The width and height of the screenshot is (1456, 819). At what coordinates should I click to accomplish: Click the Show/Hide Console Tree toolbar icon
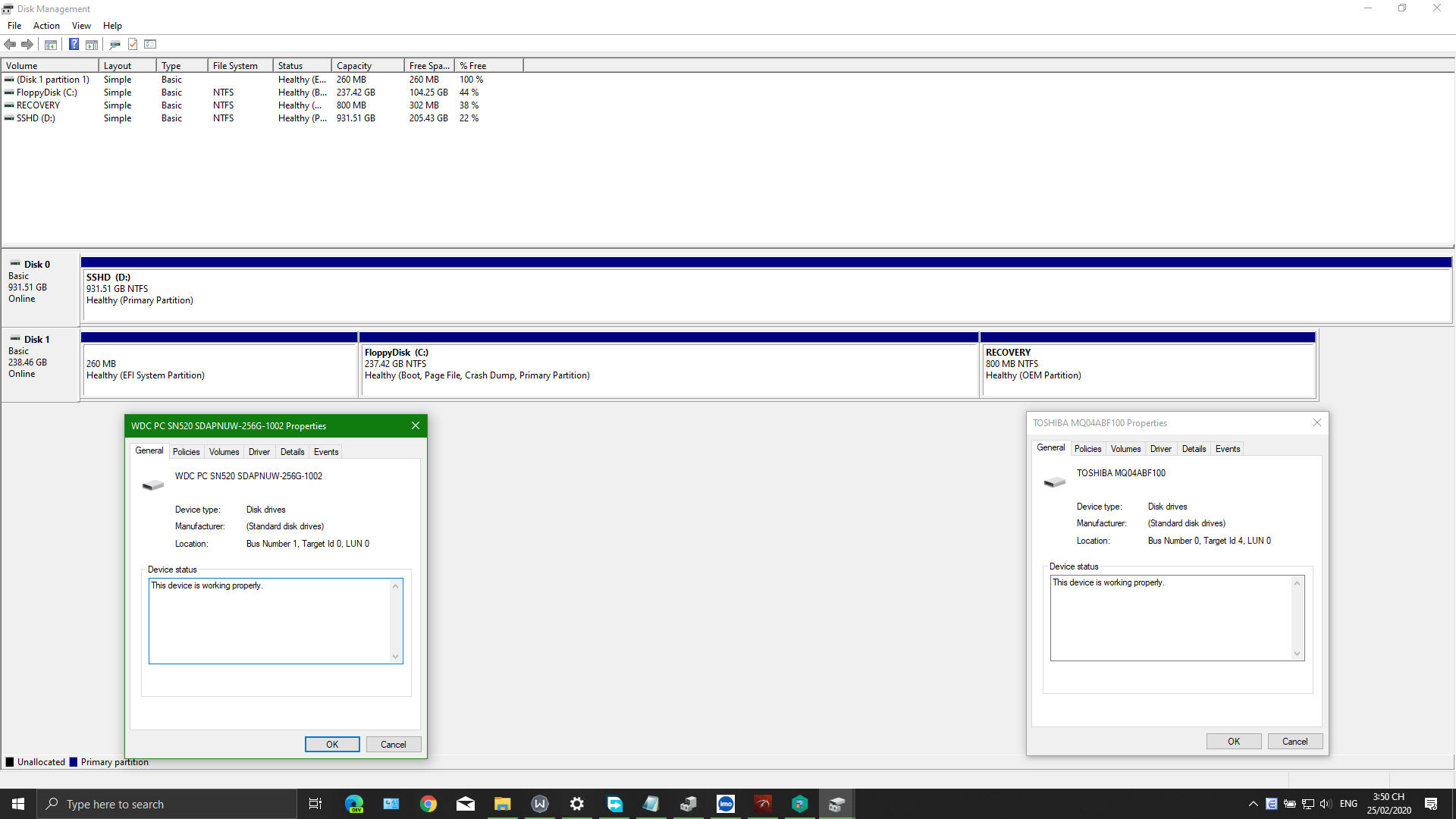tap(51, 44)
